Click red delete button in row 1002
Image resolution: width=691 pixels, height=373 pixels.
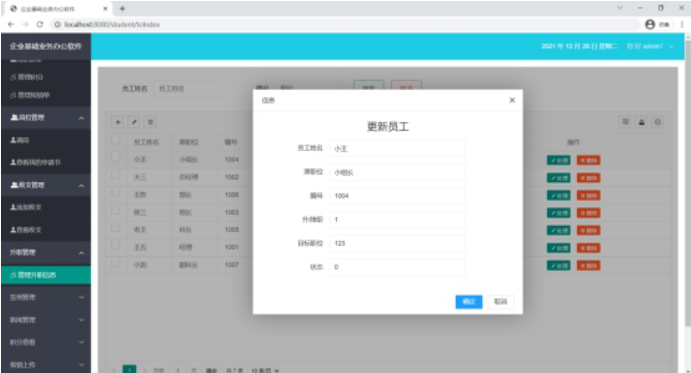tap(588, 178)
